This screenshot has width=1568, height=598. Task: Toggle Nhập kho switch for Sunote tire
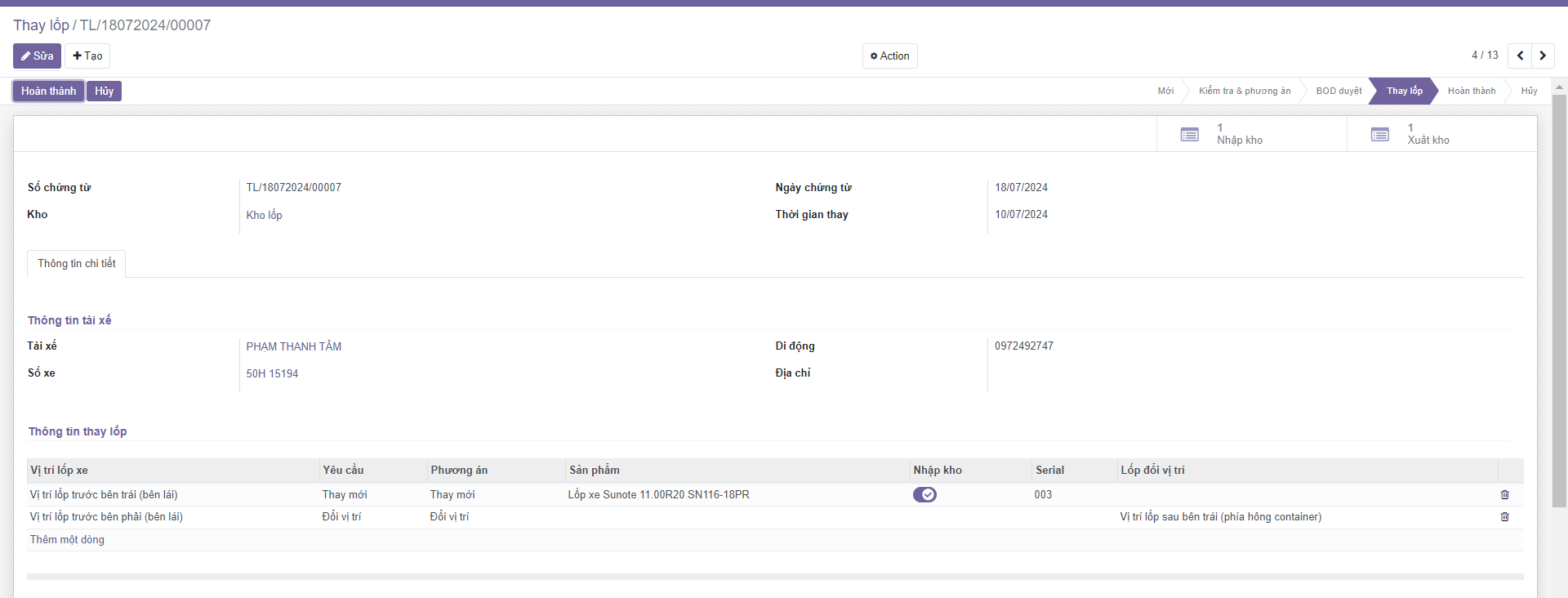924,495
